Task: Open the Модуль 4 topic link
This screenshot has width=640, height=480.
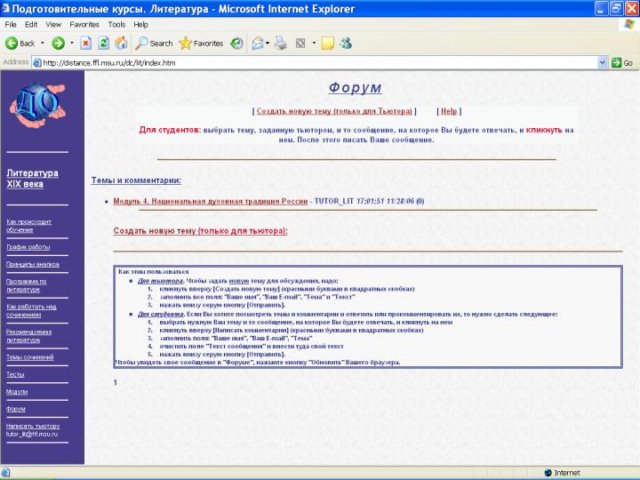Action: (x=210, y=201)
